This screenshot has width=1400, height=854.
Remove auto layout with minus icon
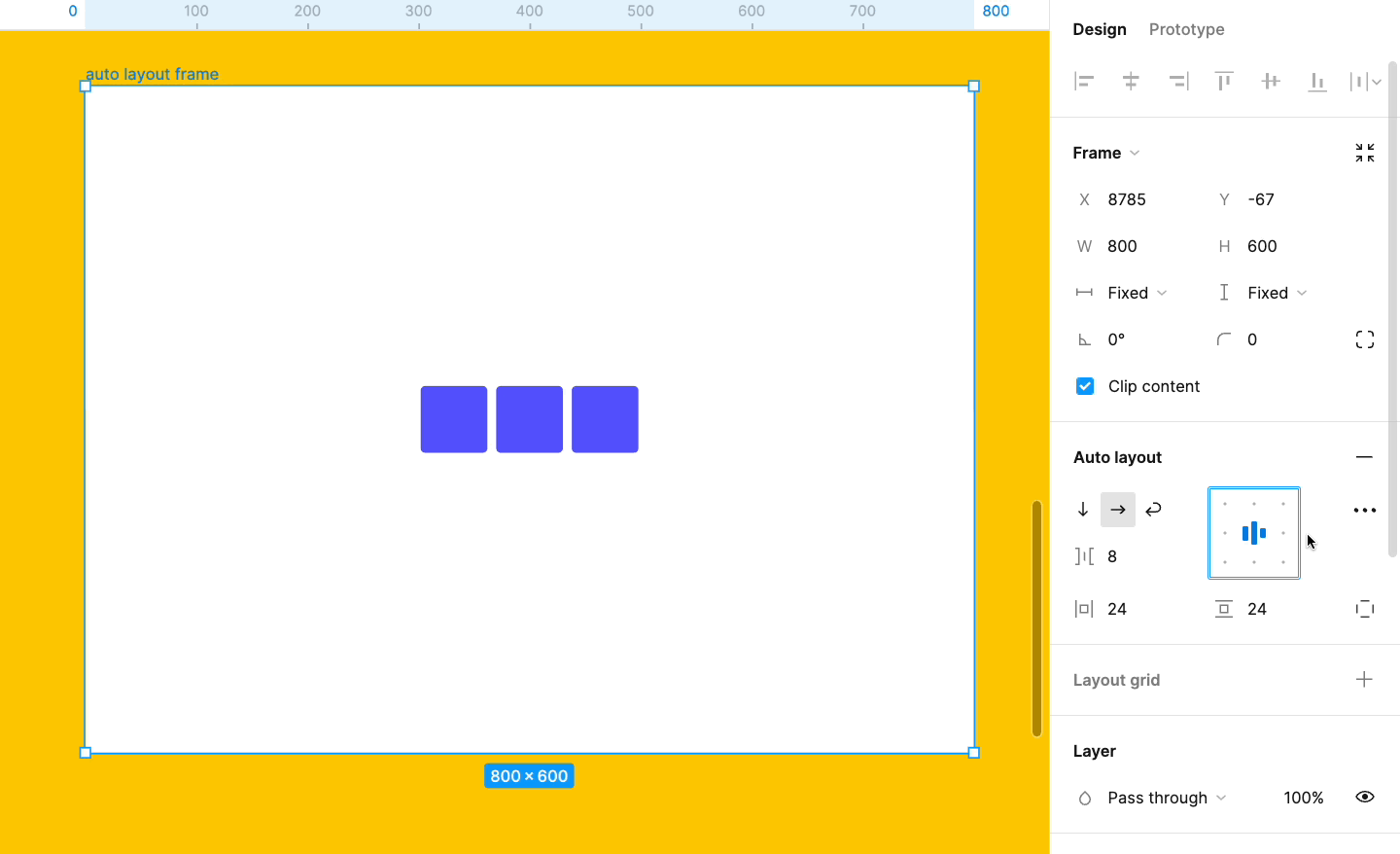coord(1364,457)
